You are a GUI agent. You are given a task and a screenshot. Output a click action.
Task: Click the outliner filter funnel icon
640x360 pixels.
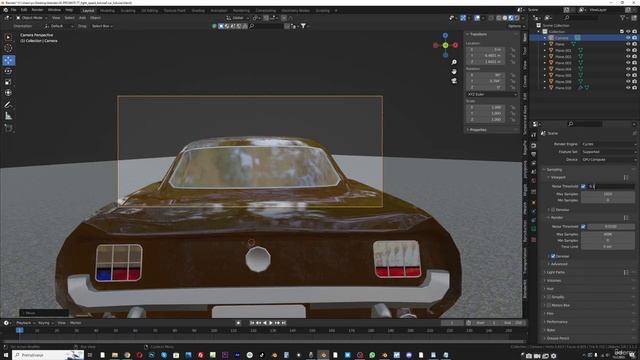pyautogui.click(x=622, y=18)
